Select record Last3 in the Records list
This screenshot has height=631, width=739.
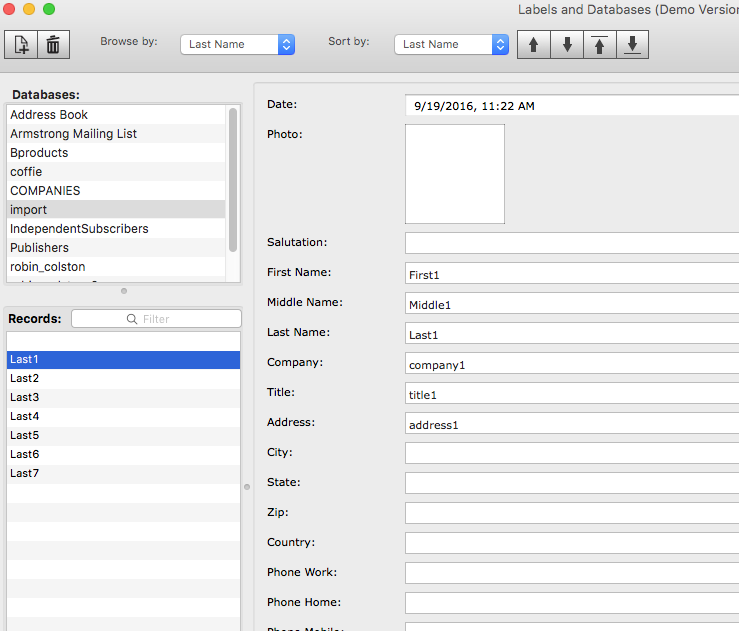click(25, 397)
